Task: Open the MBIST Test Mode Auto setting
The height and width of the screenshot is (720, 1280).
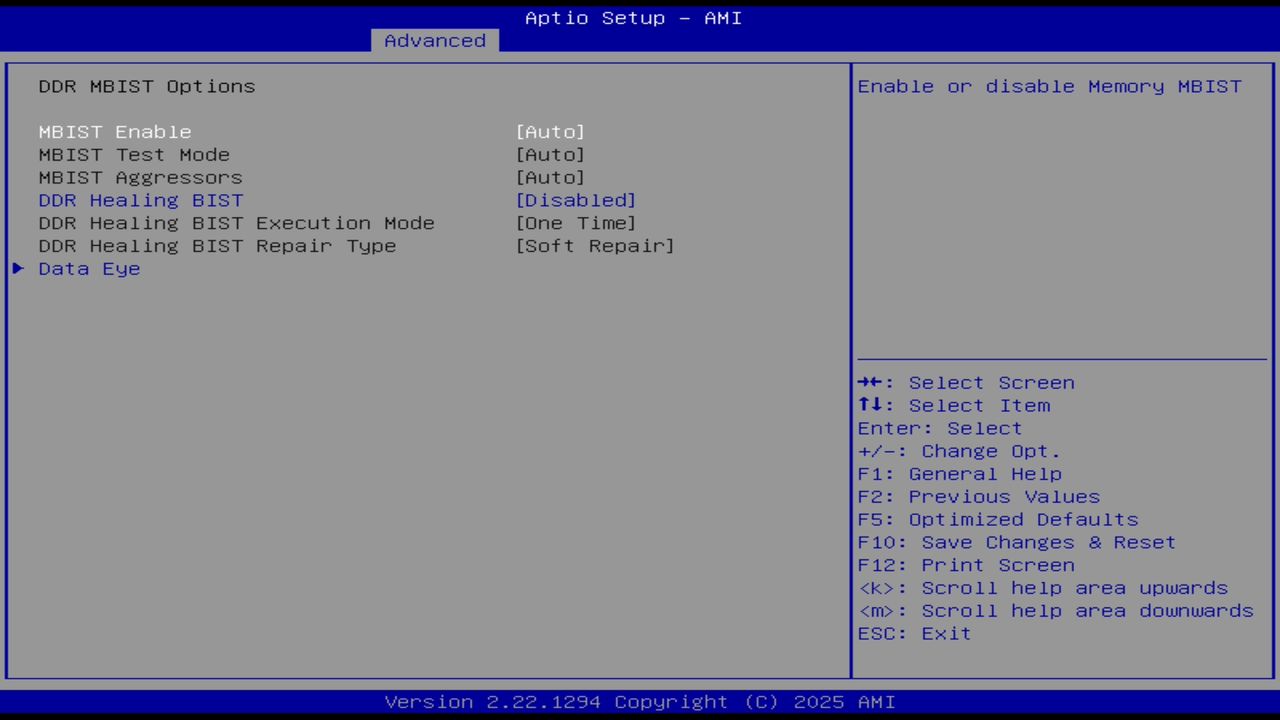Action: (551, 154)
